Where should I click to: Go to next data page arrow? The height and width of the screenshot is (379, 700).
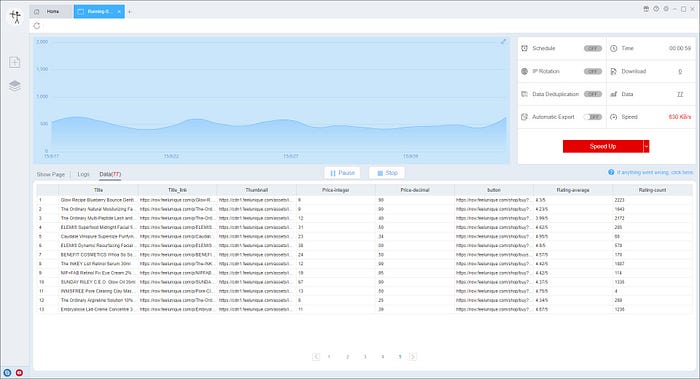tap(413, 357)
